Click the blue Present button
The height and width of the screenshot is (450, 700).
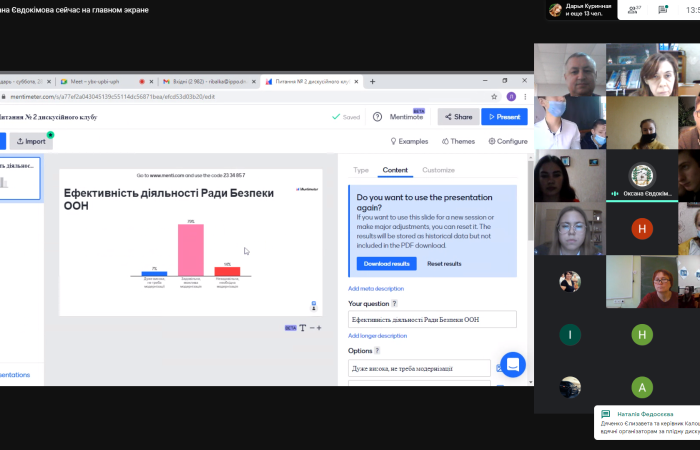click(x=504, y=117)
